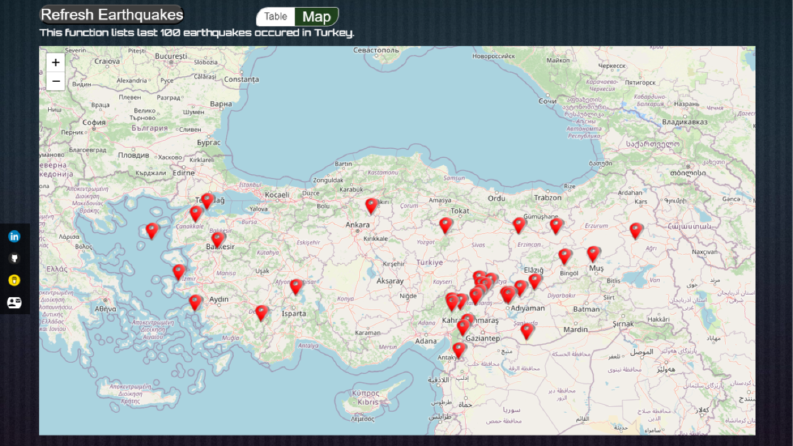This screenshot has width=793, height=446.
Task: Click earthquake marker at Balıkesir
Action: 218,239
